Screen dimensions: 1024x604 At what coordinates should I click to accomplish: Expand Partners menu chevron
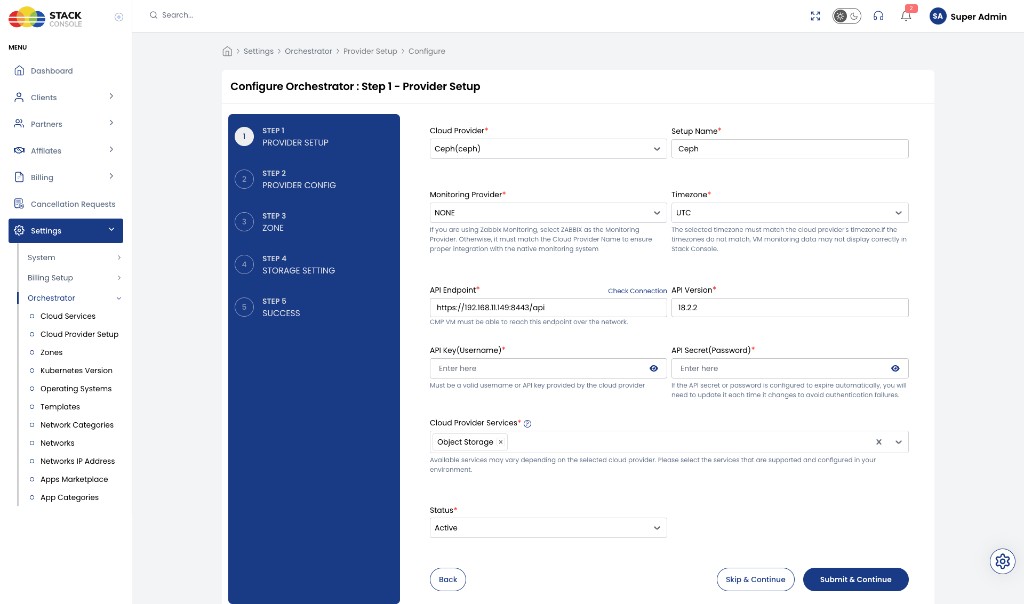[112, 123]
